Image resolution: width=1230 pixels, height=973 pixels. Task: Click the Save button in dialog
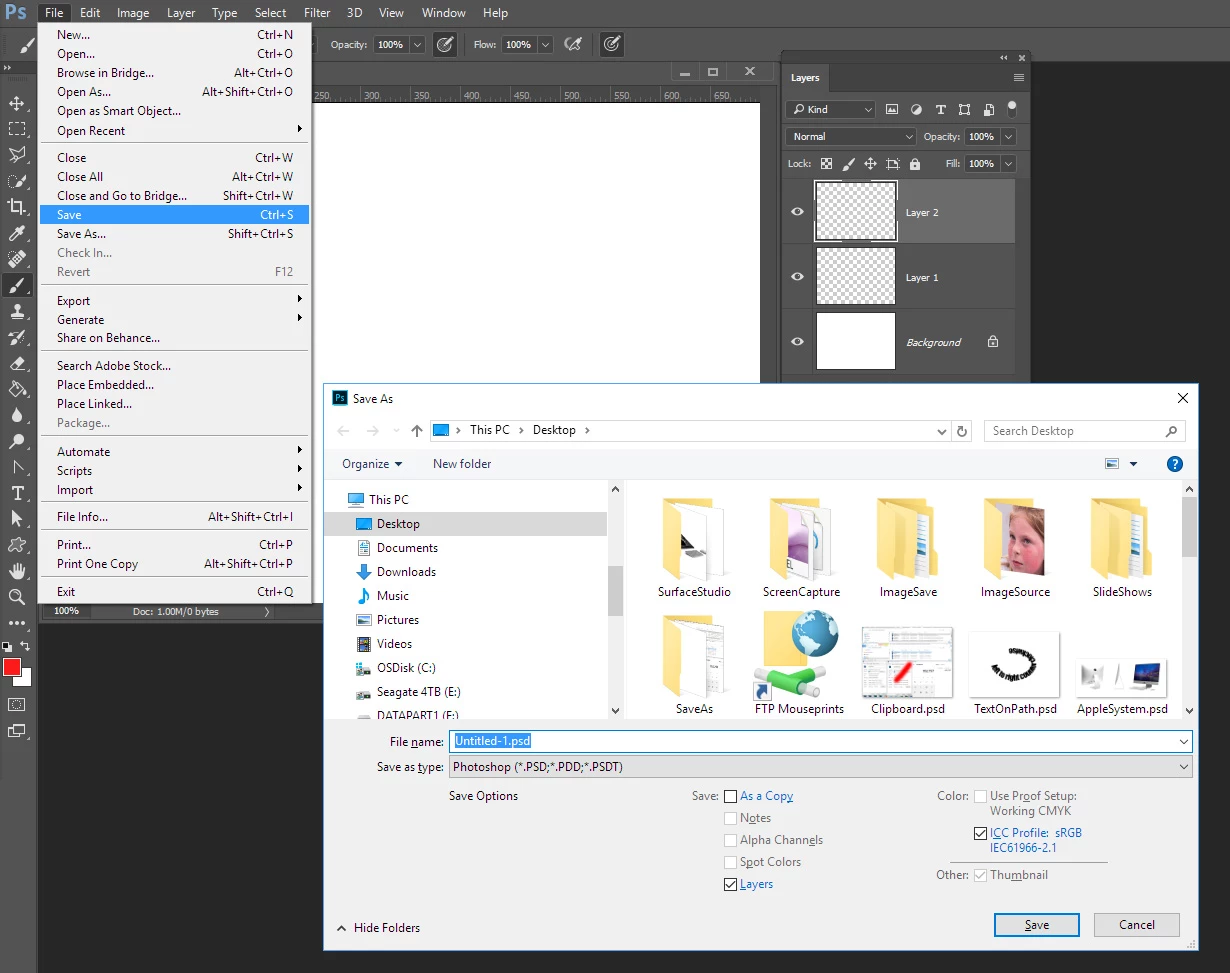(x=1037, y=925)
